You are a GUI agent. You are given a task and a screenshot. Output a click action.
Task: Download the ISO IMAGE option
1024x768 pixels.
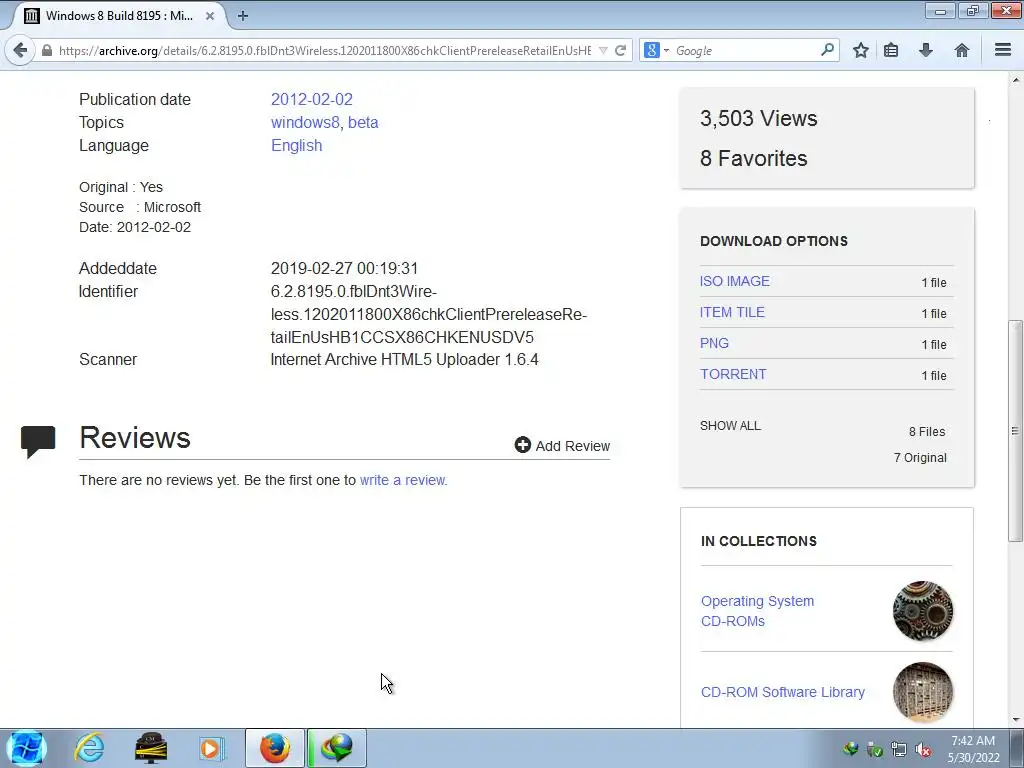pyautogui.click(x=735, y=281)
